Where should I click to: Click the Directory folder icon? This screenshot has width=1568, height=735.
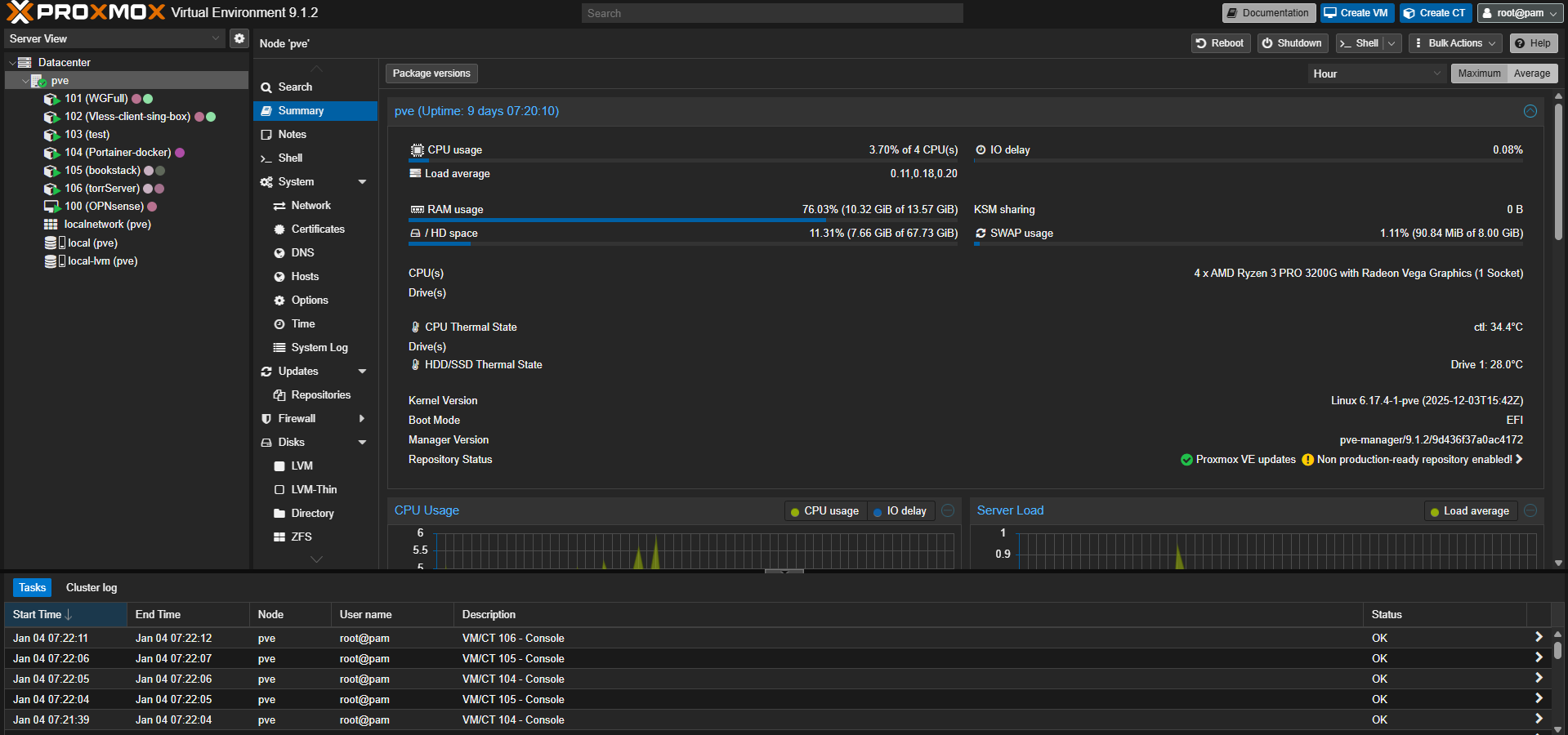pyautogui.click(x=279, y=514)
